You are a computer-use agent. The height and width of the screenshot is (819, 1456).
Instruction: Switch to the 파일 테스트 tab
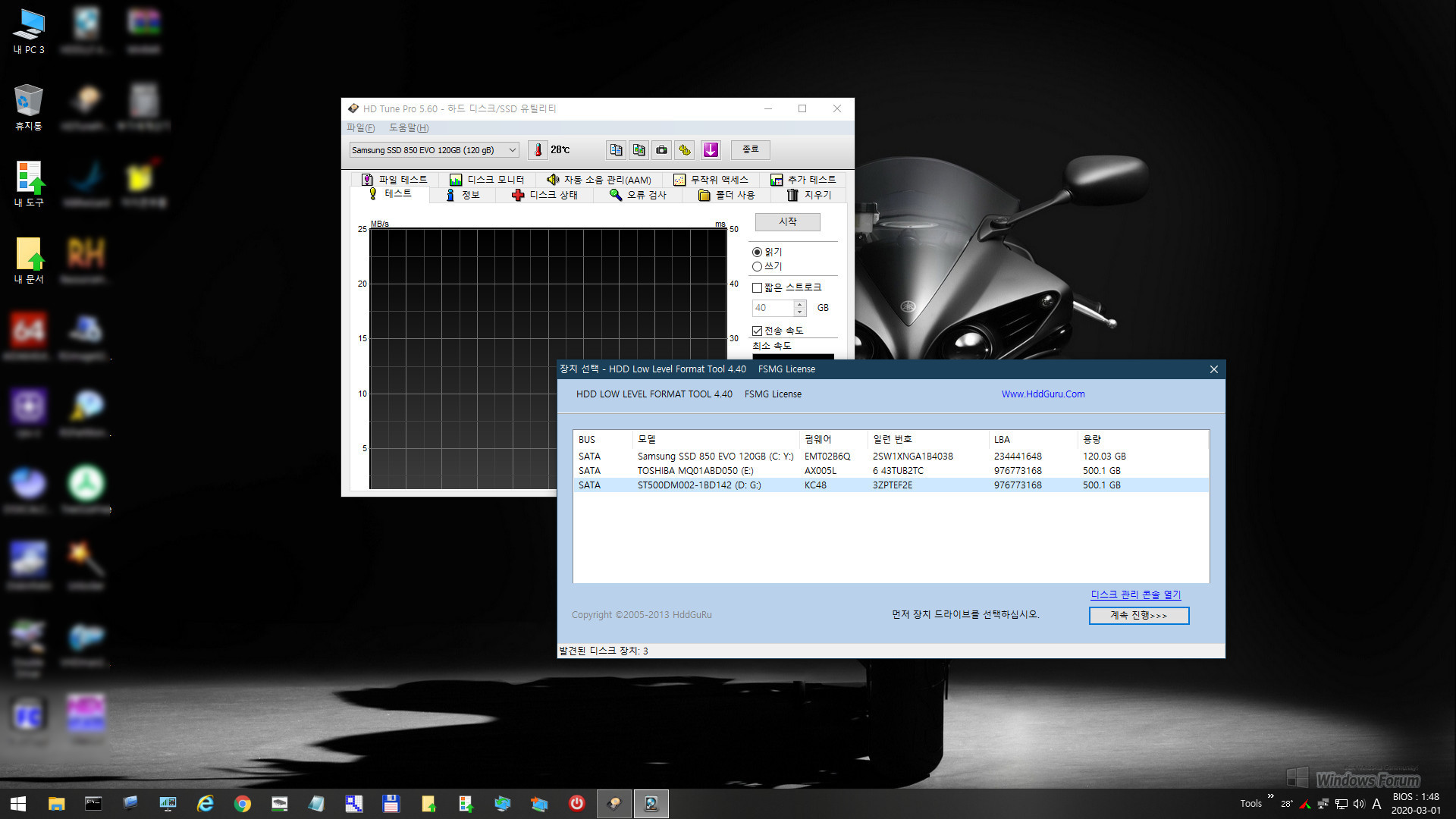click(394, 180)
